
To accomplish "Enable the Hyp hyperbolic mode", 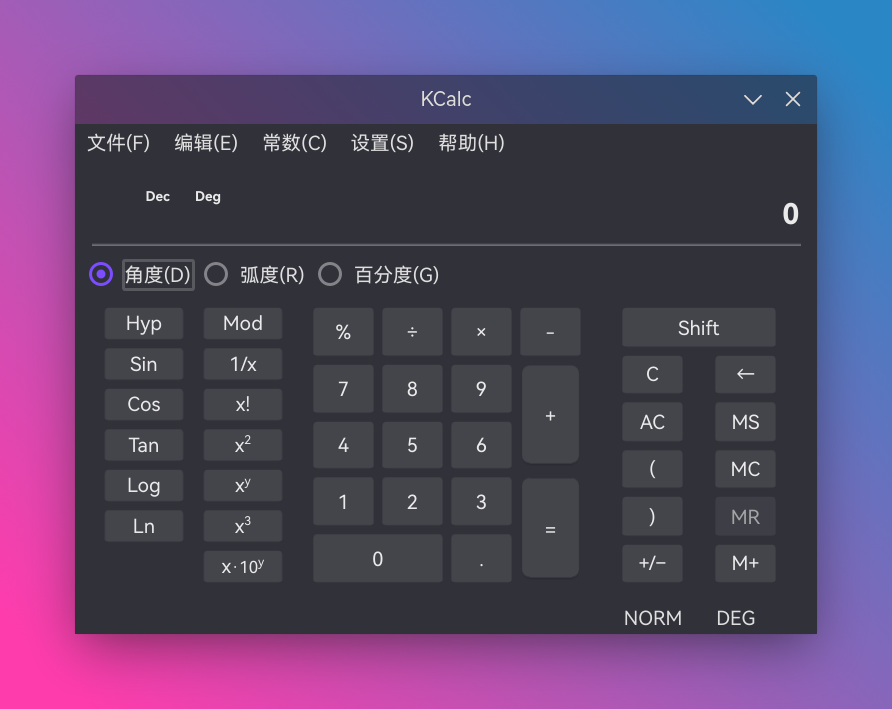I will coord(143,323).
